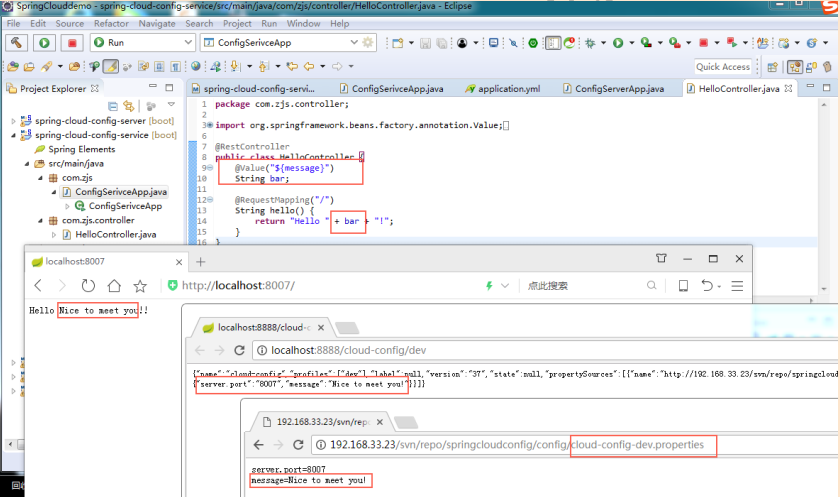The height and width of the screenshot is (497, 840).
Task: Click the localhost:8007 address bar
Action: point(321,285)
